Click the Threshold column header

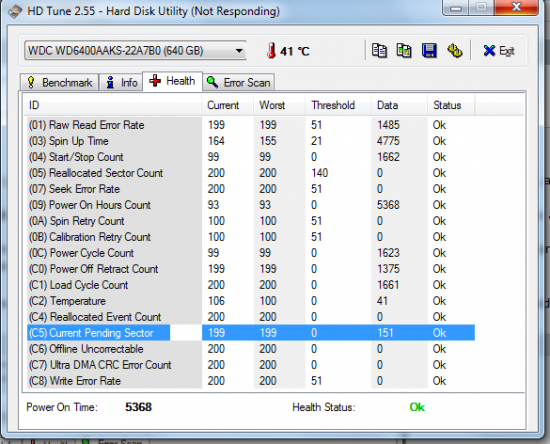(338, 105)
